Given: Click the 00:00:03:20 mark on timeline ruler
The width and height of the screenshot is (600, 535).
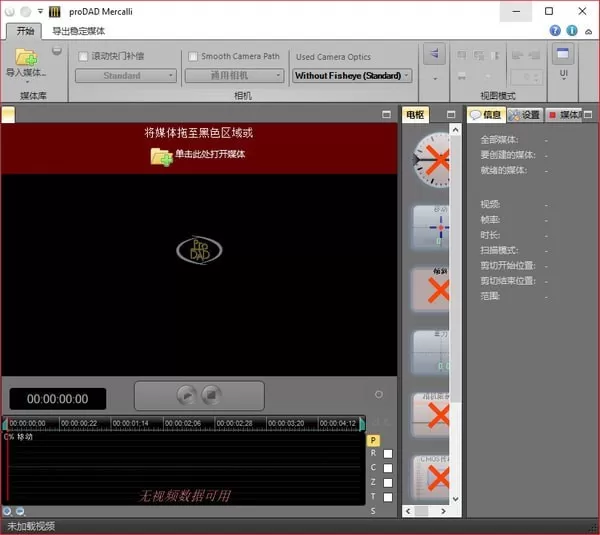Looking at the screenshot, I should click(286, 424).
